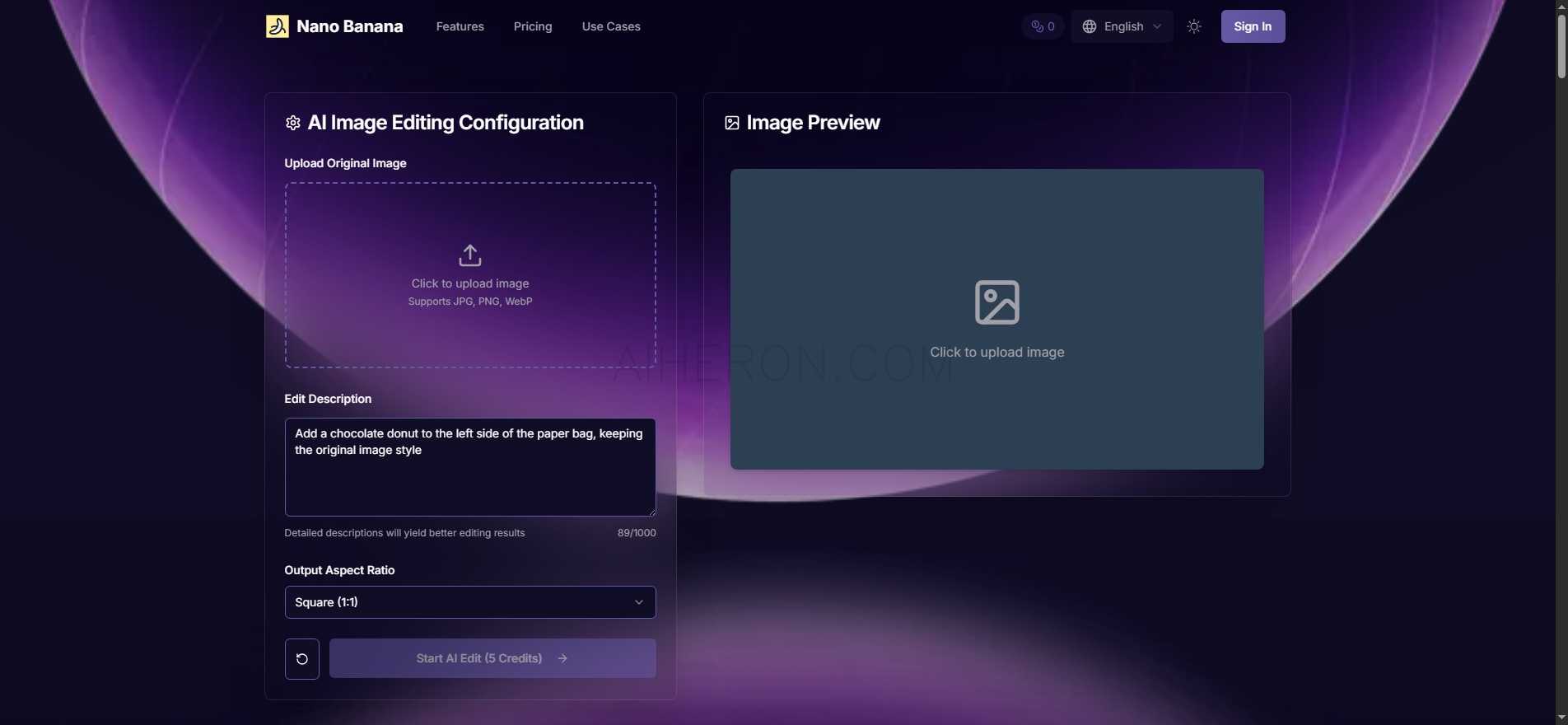Click the Sign In button
Image resolution: width=1568 pixels, height=725 pixels.
point(1253,26)
